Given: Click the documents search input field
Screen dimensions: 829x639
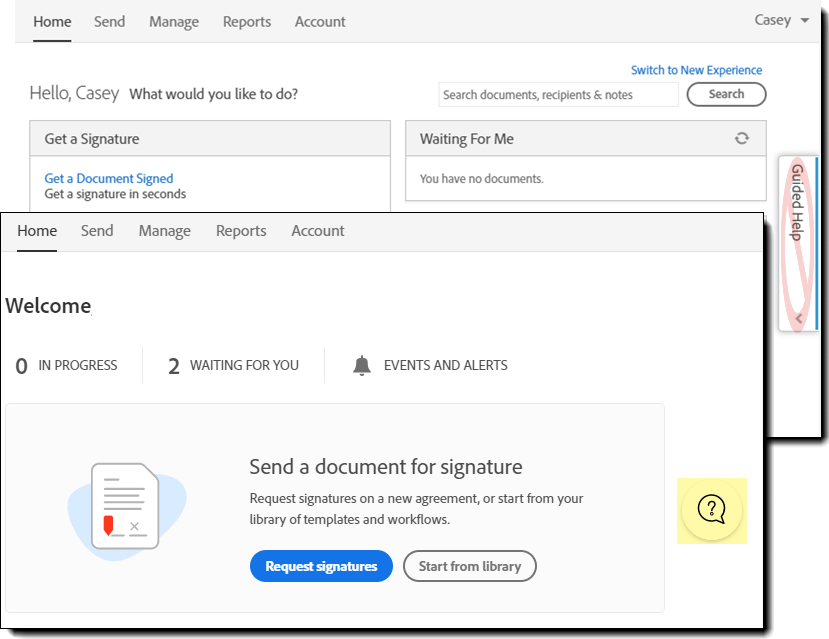Looking at the screenshot, I should tap(558, 94).
